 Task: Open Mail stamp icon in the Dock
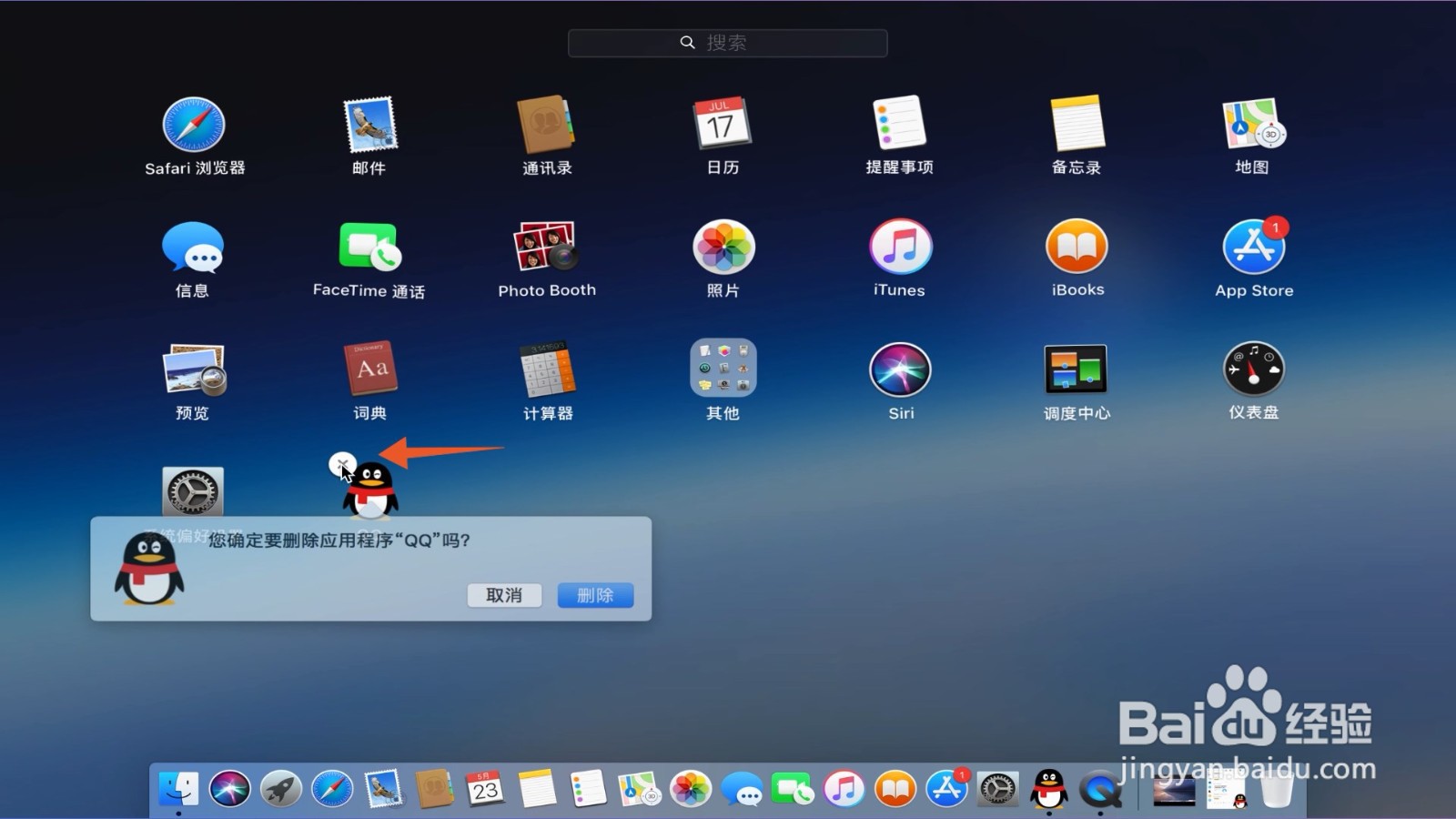pos(383,788)
